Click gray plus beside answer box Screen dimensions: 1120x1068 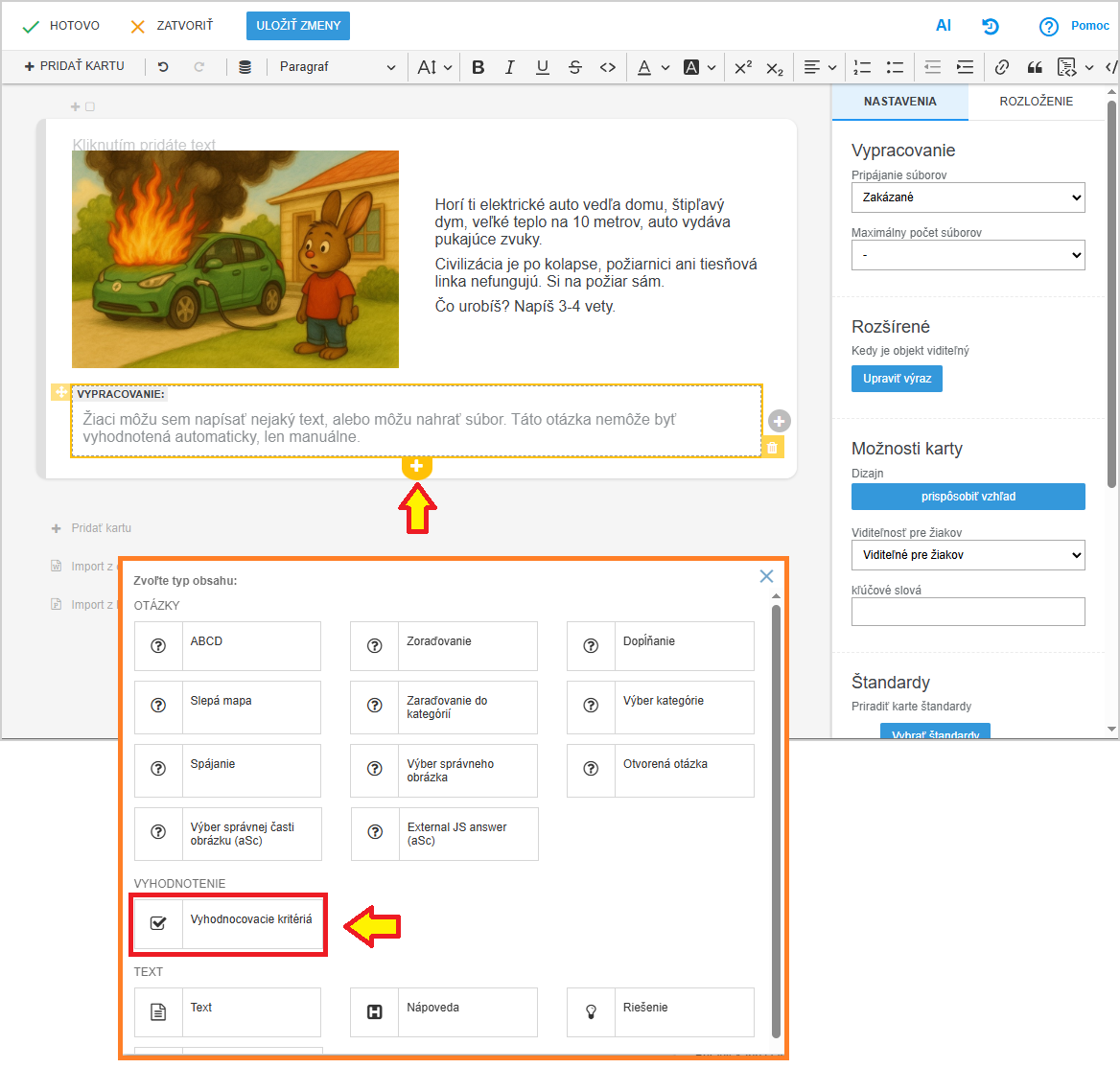coord(780,421)
